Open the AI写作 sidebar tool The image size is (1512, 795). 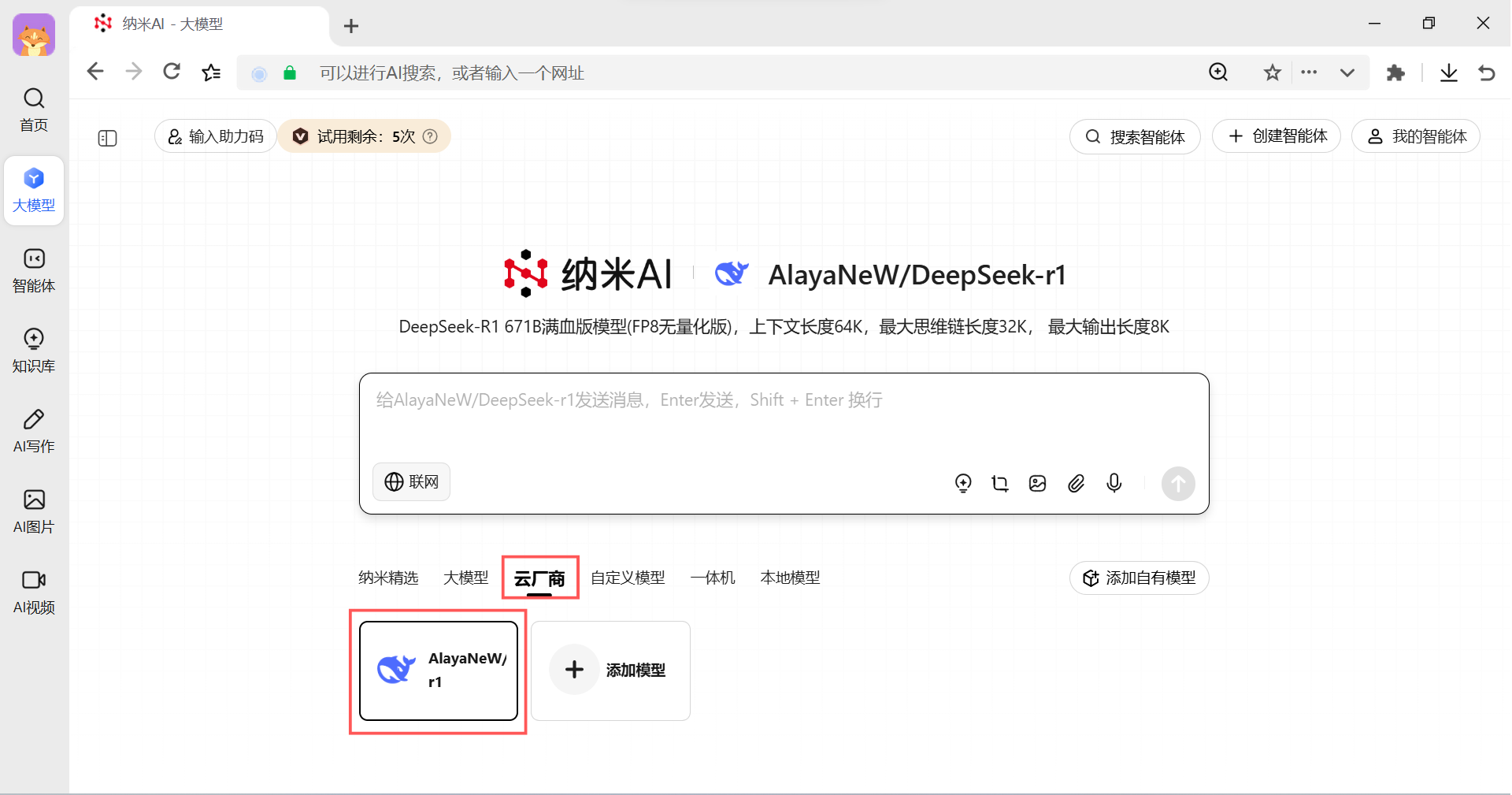tap(34, 430)
